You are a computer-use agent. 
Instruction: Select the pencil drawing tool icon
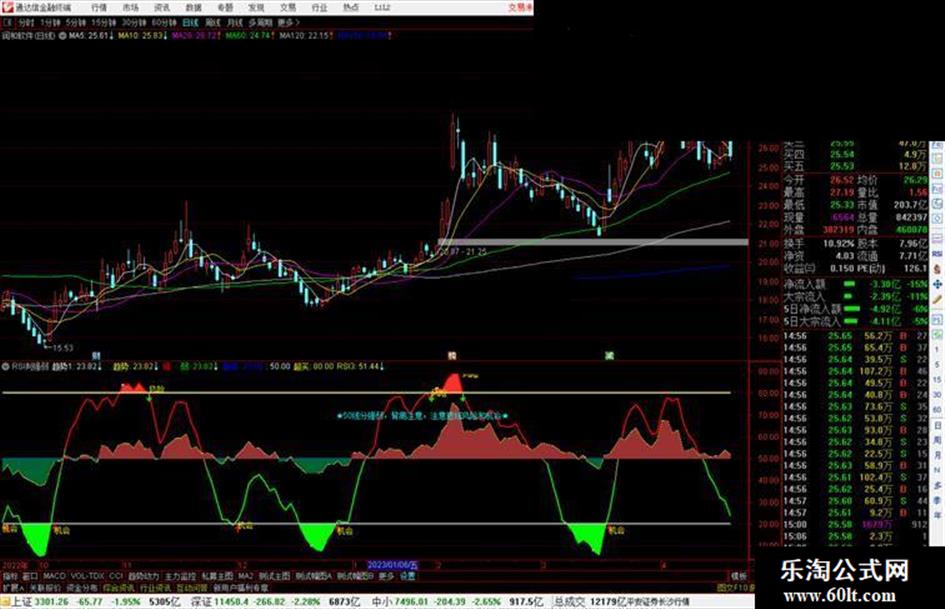[x=937, y=299]
